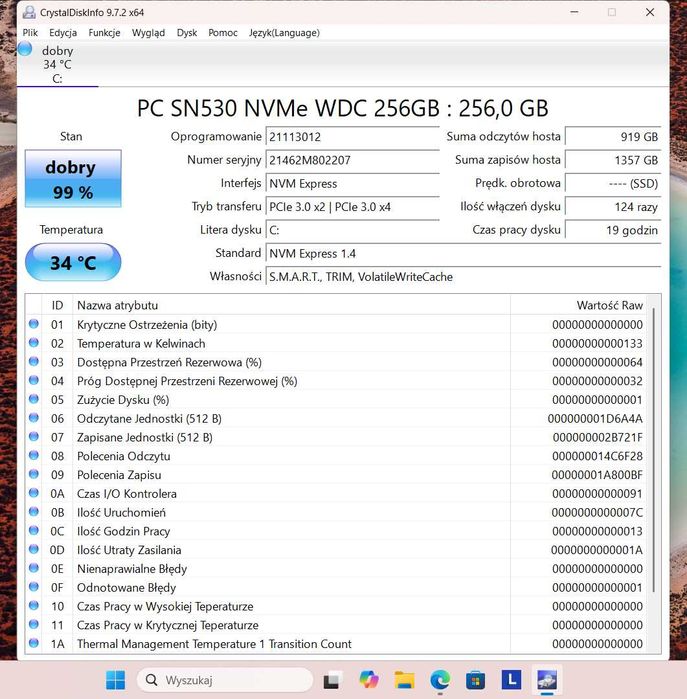Select the Ilość Godzin Pracy row

tap(336, 531)
